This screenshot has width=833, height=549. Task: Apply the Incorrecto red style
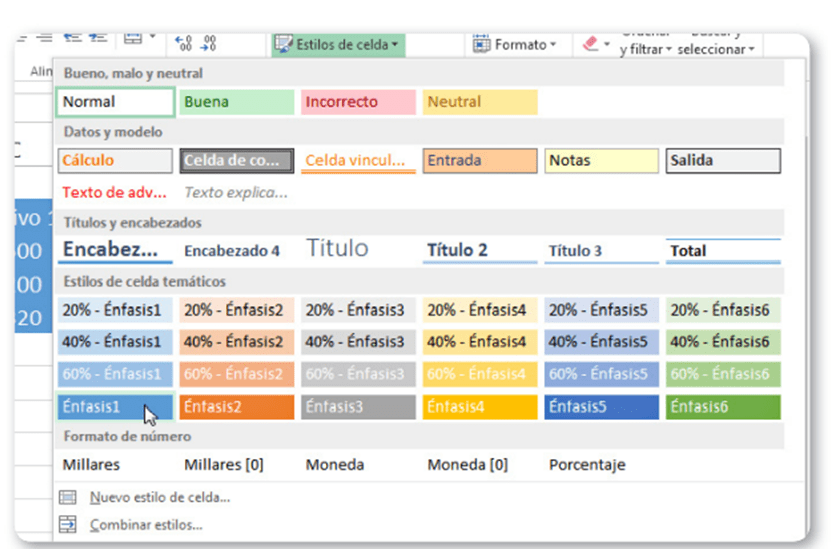pos(358,101)
